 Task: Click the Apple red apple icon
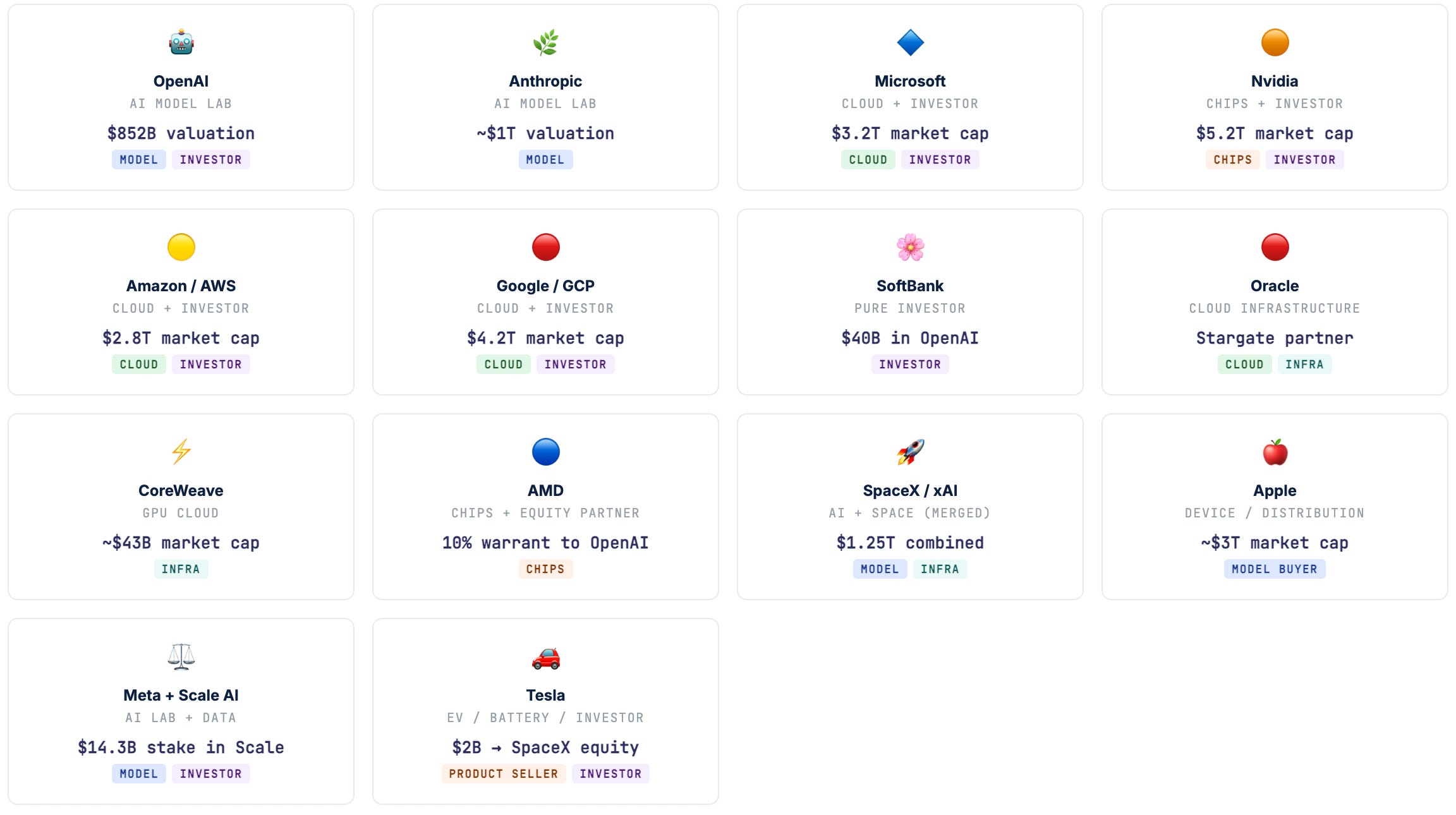tap(1275, 452)
